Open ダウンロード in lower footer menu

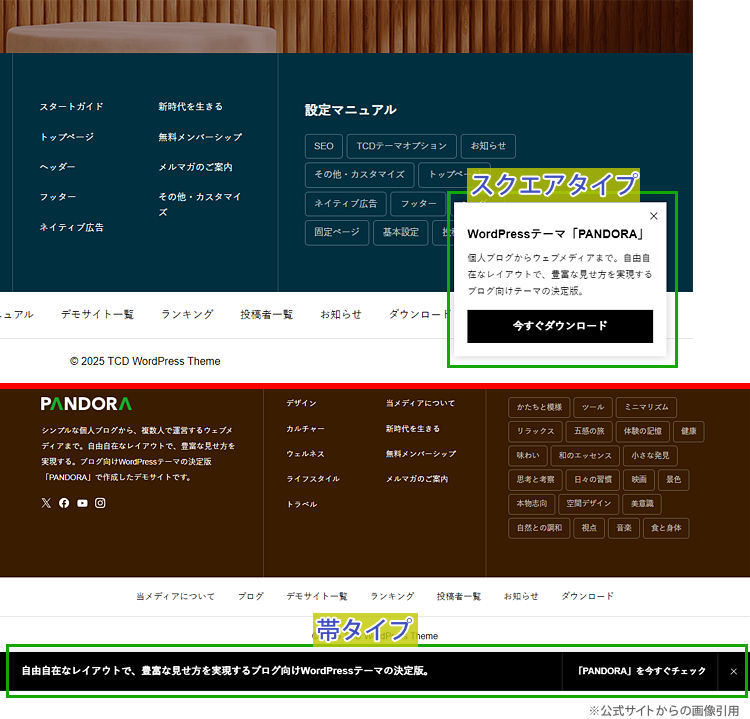pyautogui.click(x=587, y=597)
